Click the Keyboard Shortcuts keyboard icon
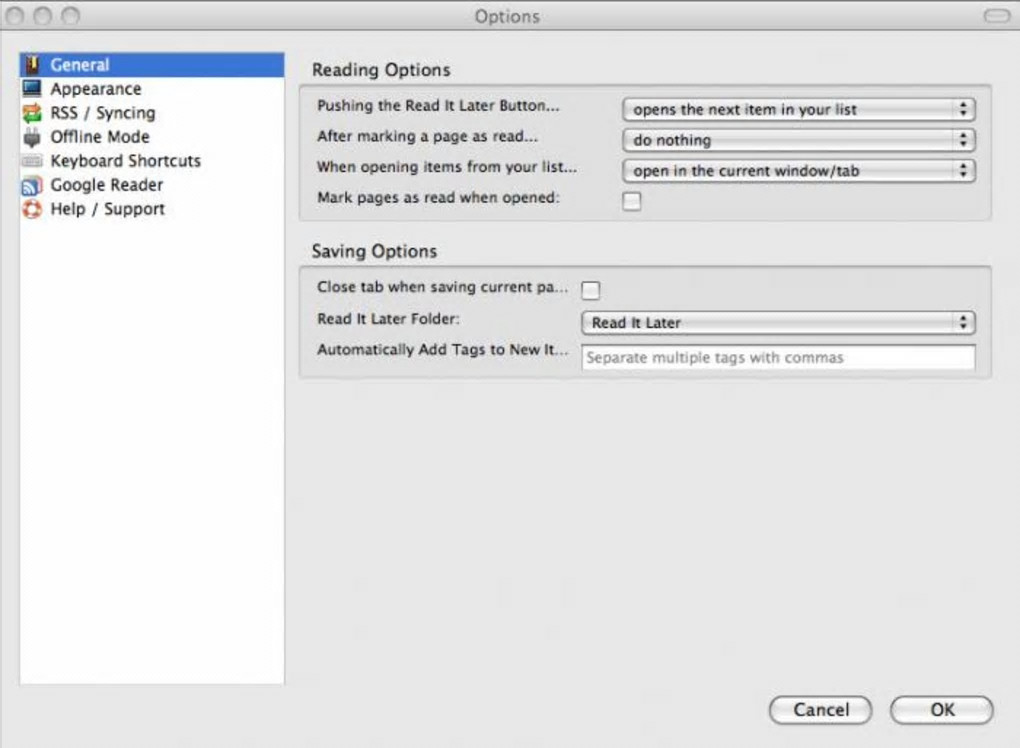Image resolution: width=1020 pixels, height=748 pixels. 32,161
